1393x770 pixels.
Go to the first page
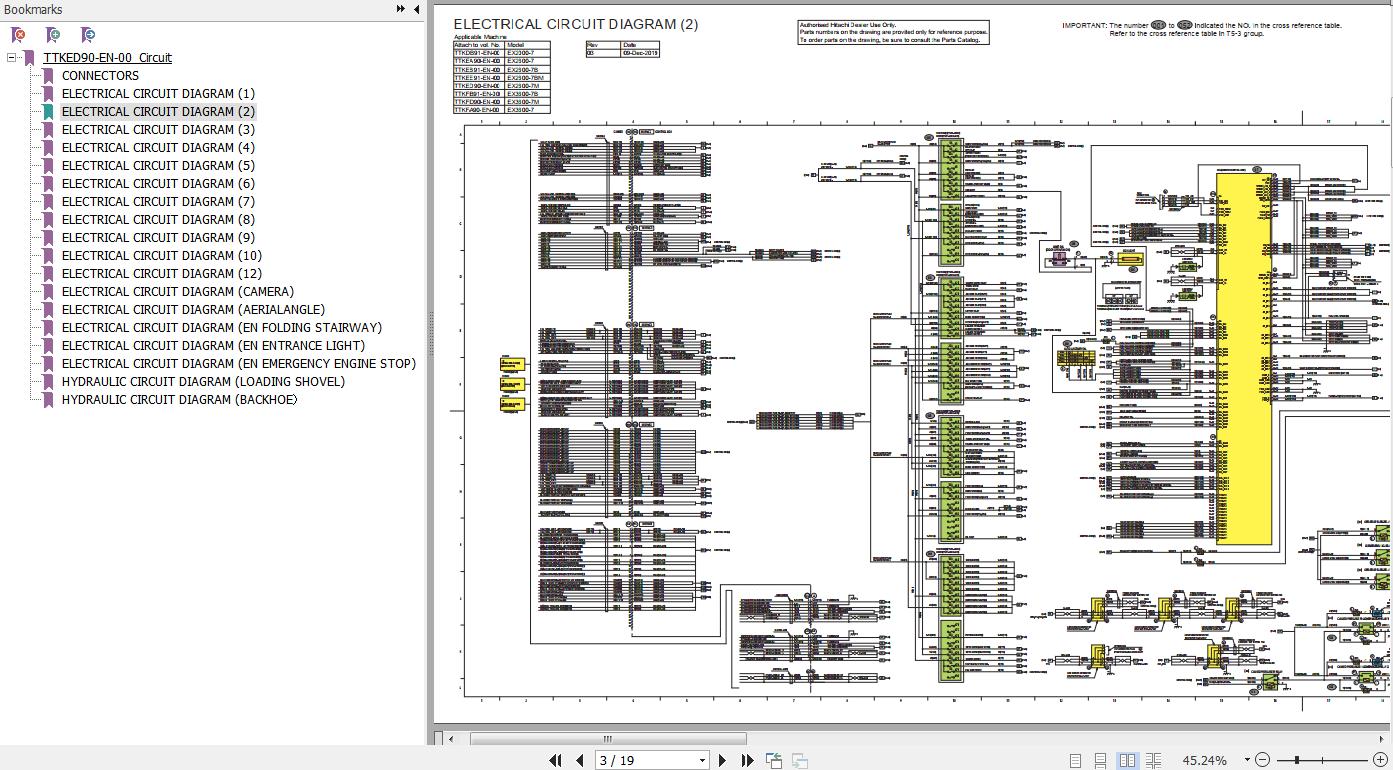tap(556, 761)
